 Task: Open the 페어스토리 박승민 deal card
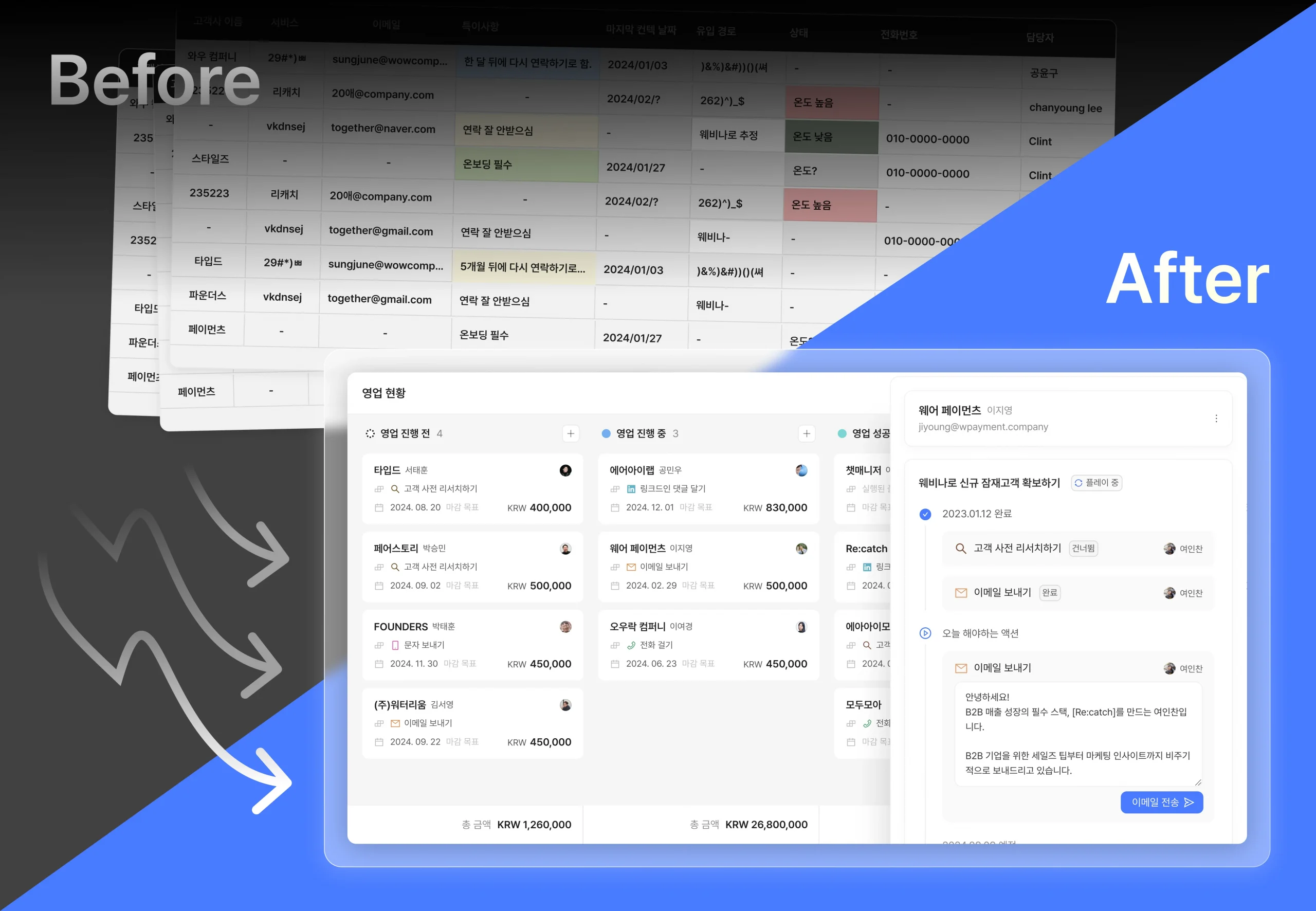coord(472,567)
